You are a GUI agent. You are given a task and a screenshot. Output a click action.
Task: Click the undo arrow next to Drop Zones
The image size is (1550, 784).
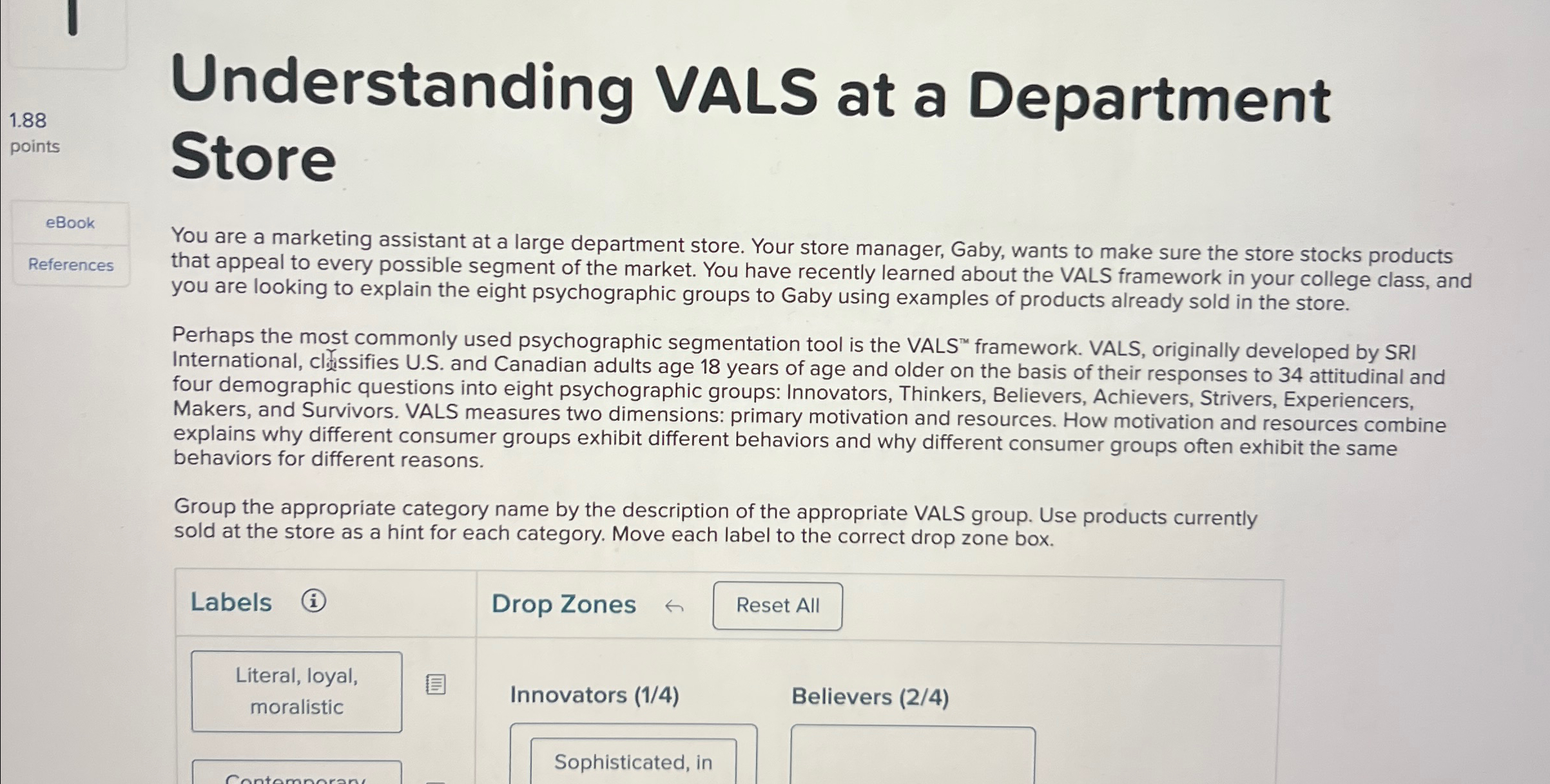tap(674, 606)
